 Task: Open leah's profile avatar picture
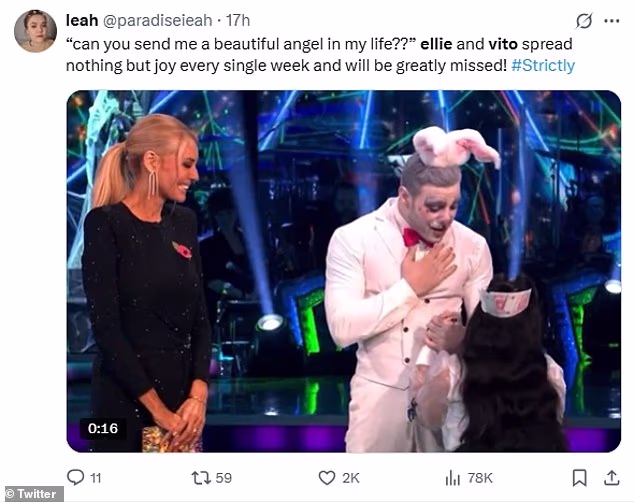(x=35, y=31)
